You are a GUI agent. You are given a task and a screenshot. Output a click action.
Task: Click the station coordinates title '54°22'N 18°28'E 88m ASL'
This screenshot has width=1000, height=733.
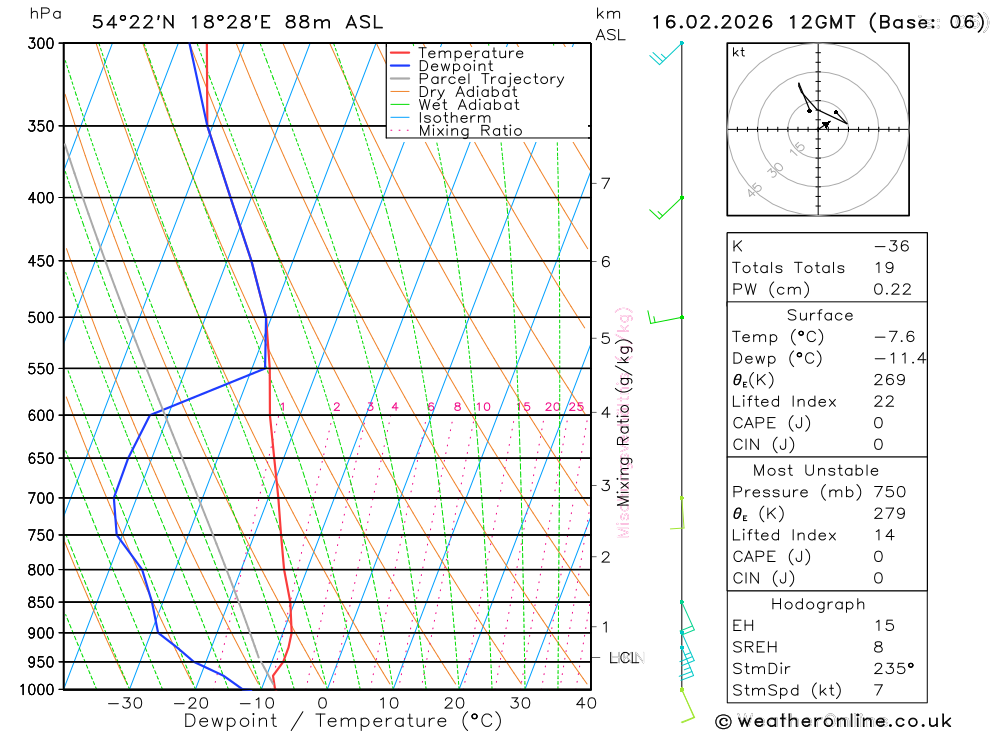point(237,22)
